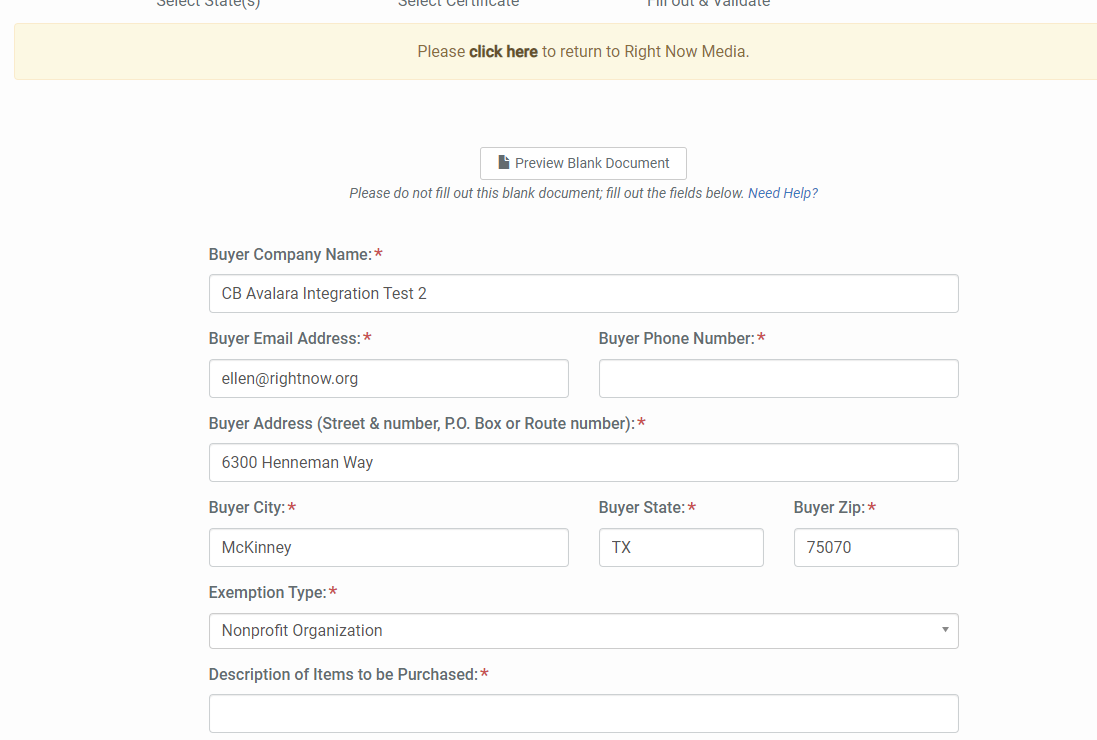This screenshot has width=1097, height=740.
Task: Click into the Buyer Email Address field
Action: click(x=388, y=379)
